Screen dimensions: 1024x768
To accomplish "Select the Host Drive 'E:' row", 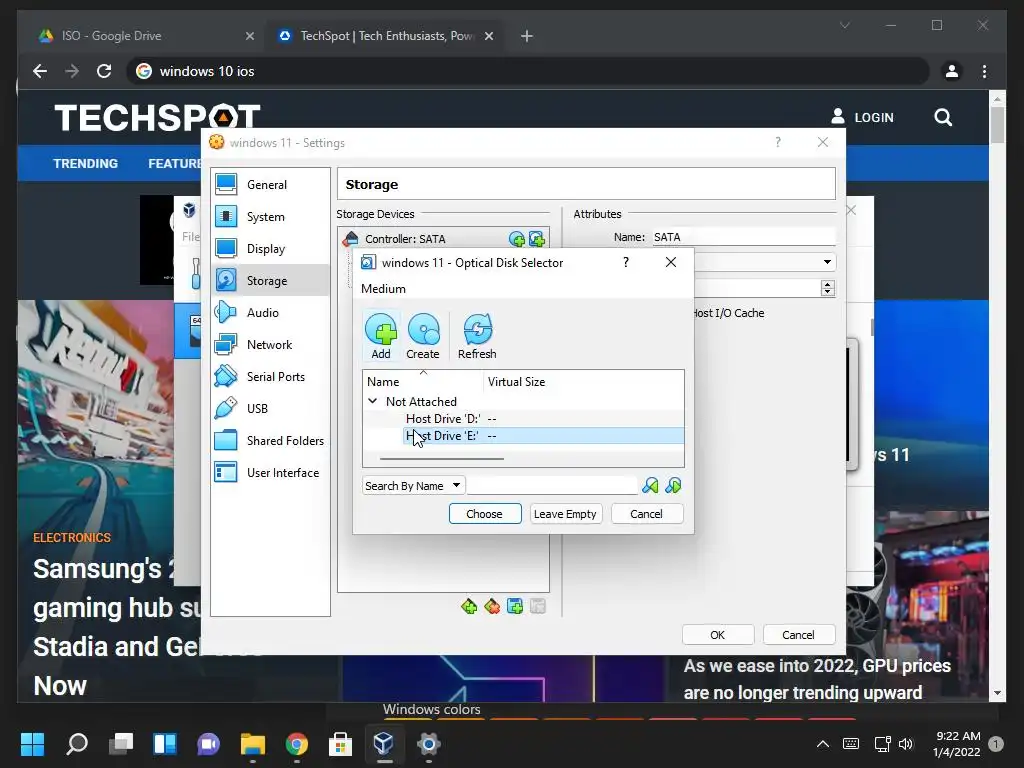I will [543, 436].
